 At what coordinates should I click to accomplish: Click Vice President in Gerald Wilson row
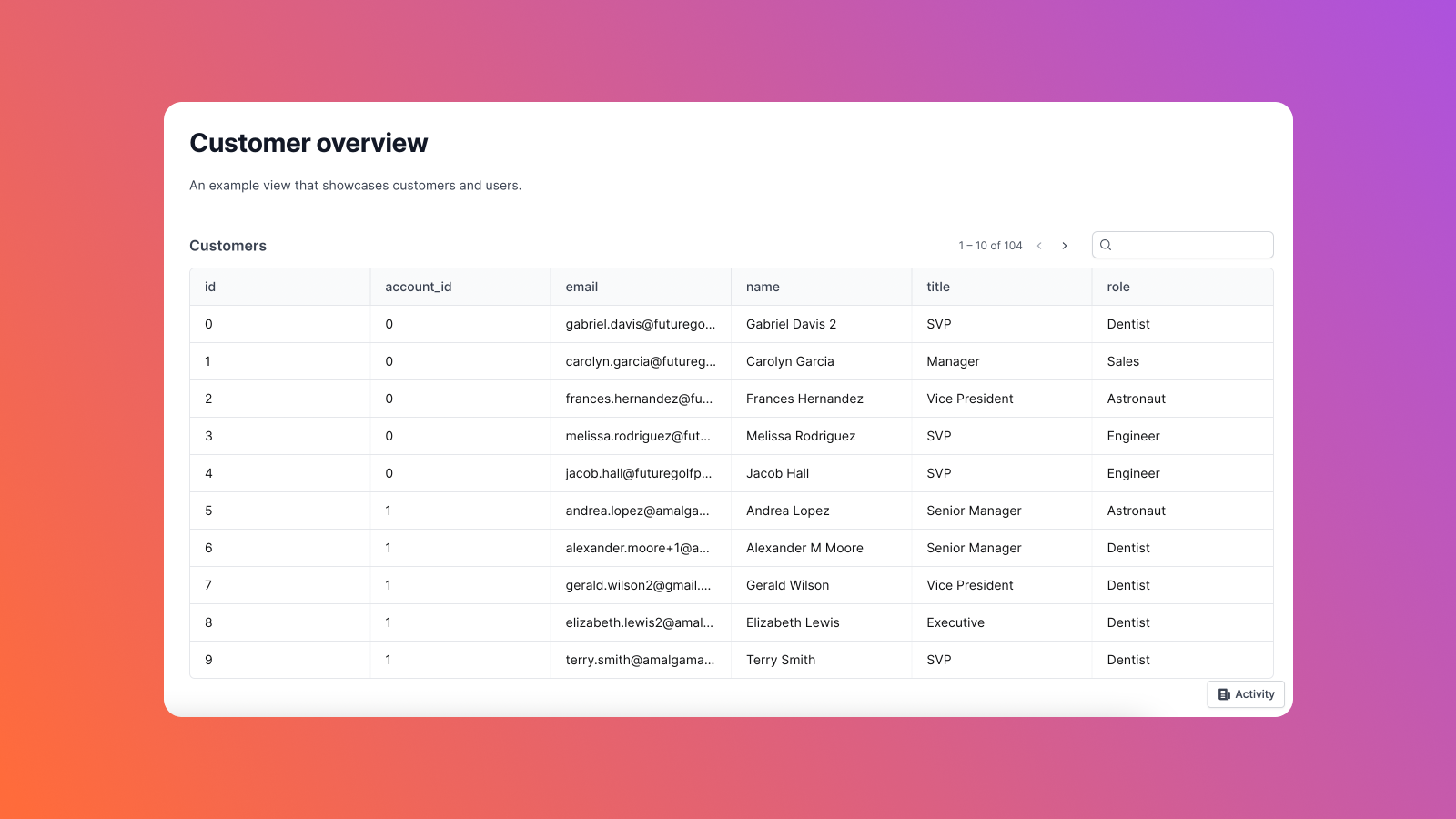tap(970, 585)
